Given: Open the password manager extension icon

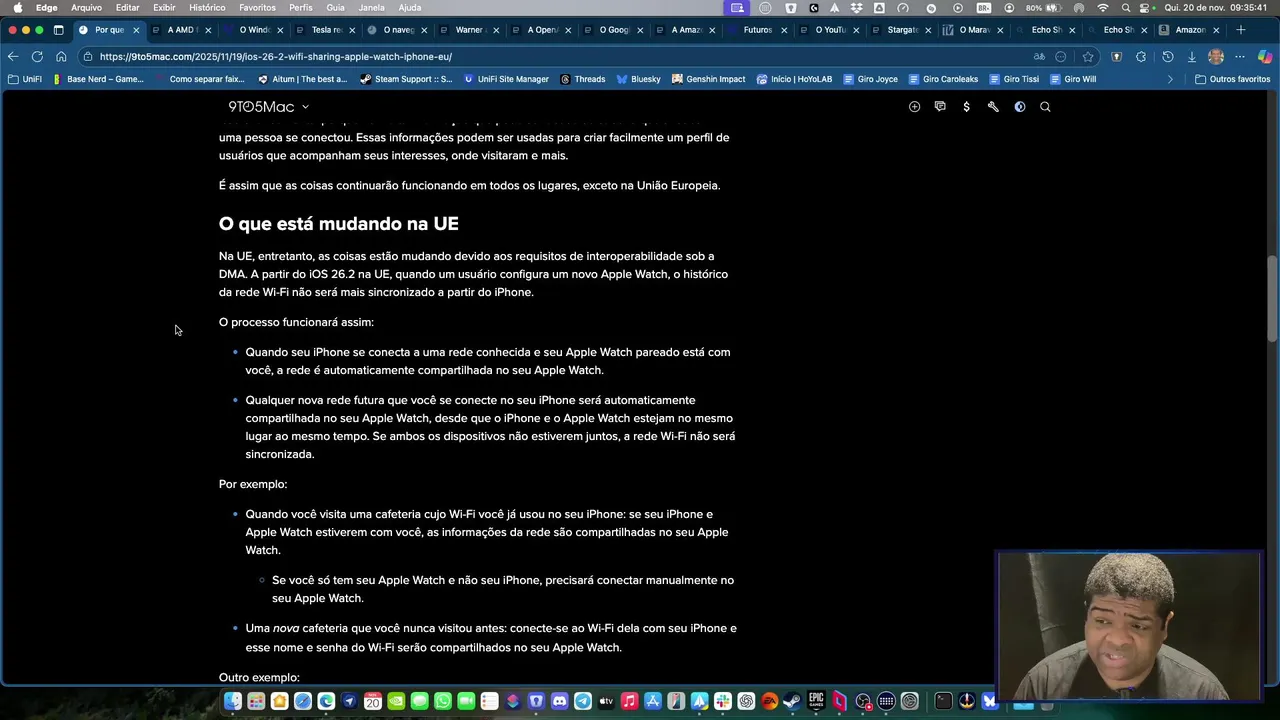Looking at the screenshot, I should [x=1116, y=57].
